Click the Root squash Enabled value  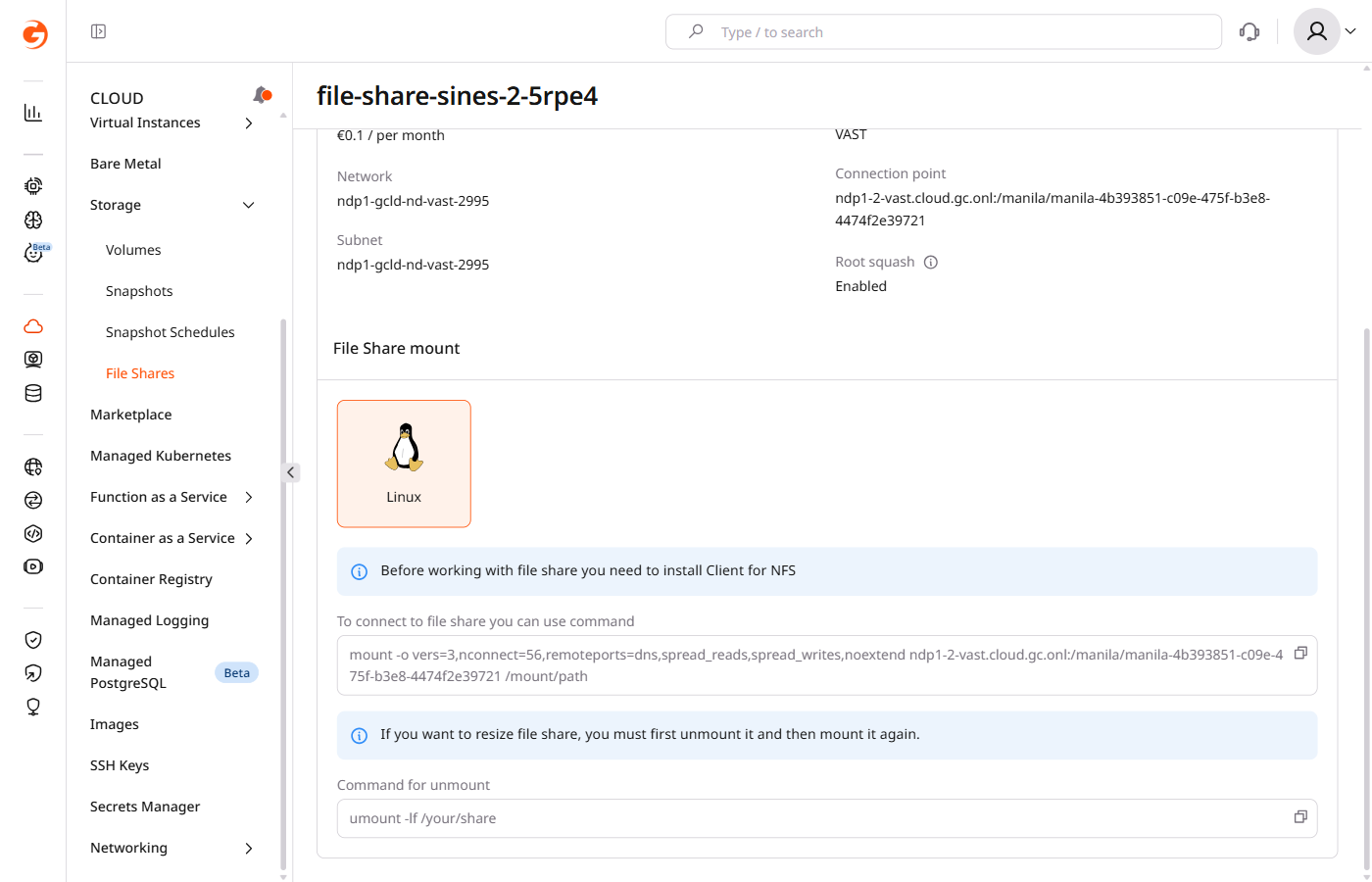point(860,286)
